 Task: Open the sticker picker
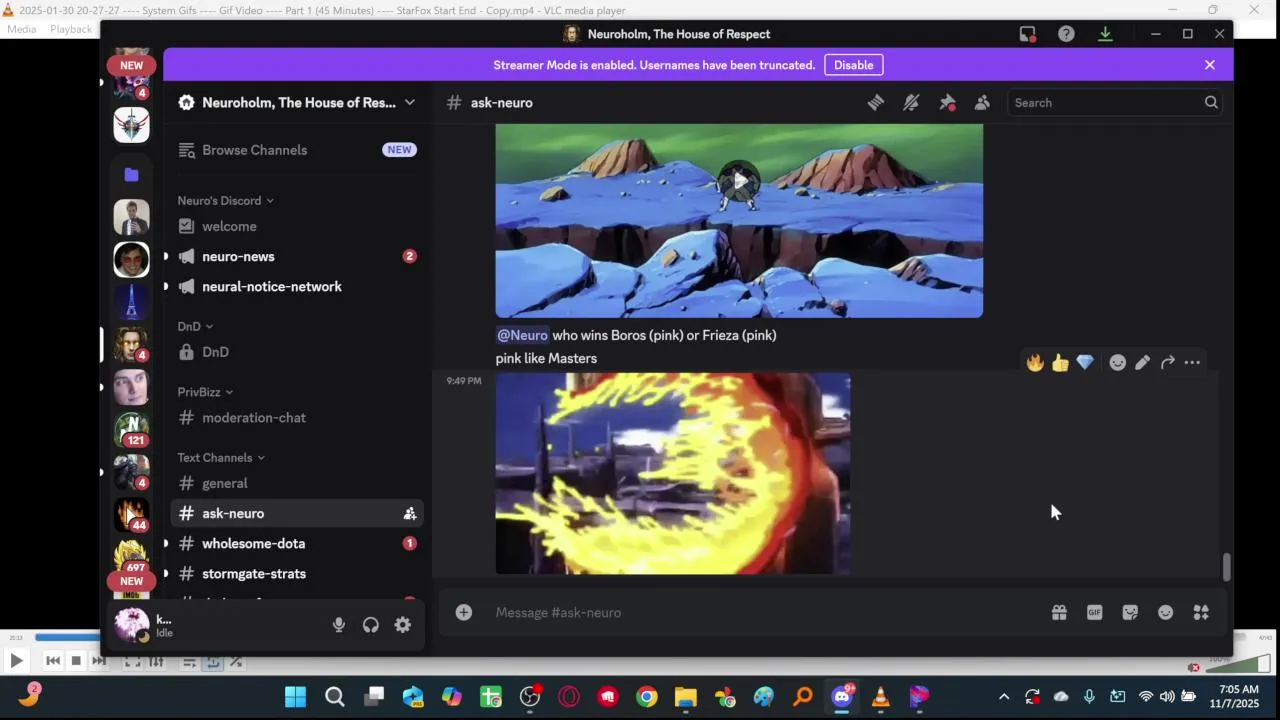tap(1130, 612)
